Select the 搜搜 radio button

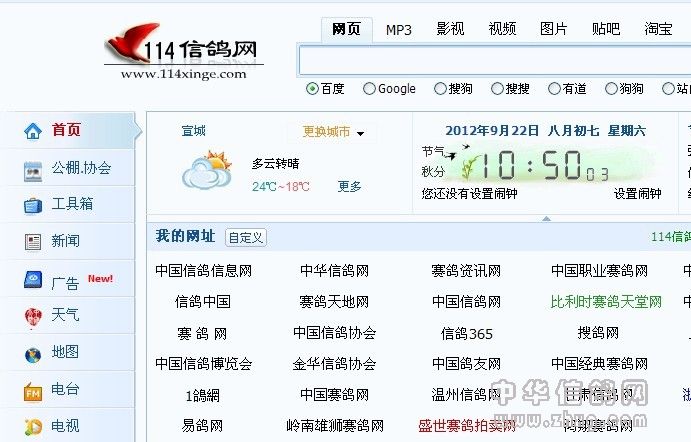tap(497, 89)
